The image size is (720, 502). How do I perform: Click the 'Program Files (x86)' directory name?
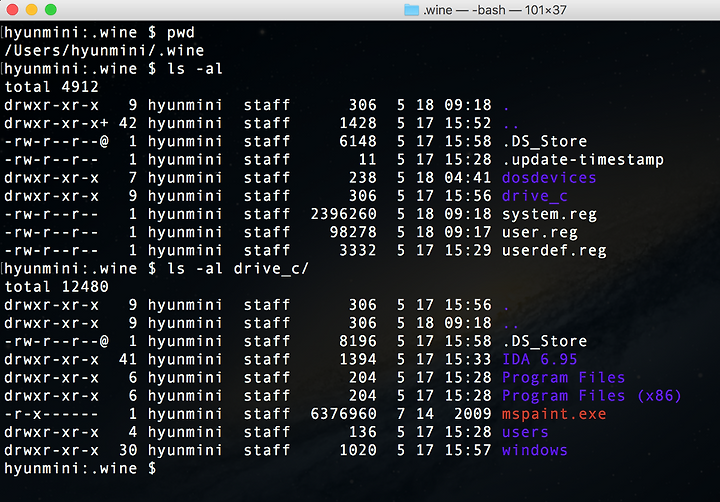[592, 396]
